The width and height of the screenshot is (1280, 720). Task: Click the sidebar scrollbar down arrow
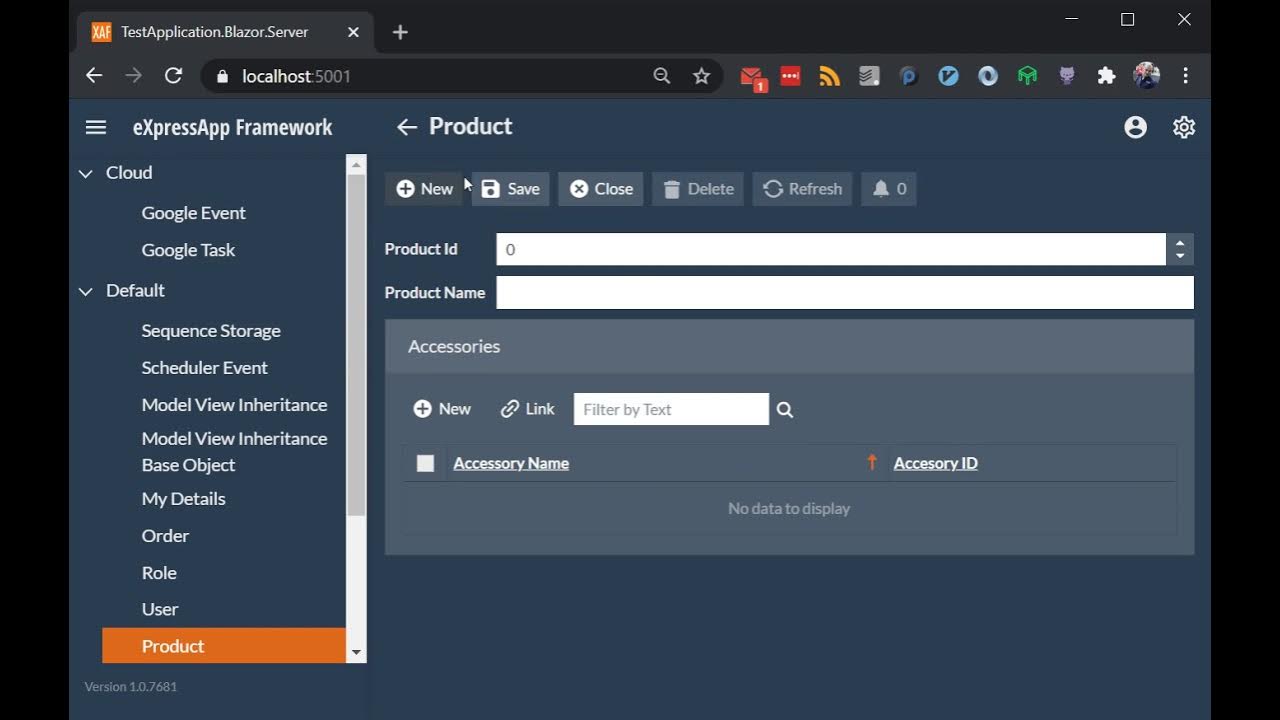(x=356, y=652)
